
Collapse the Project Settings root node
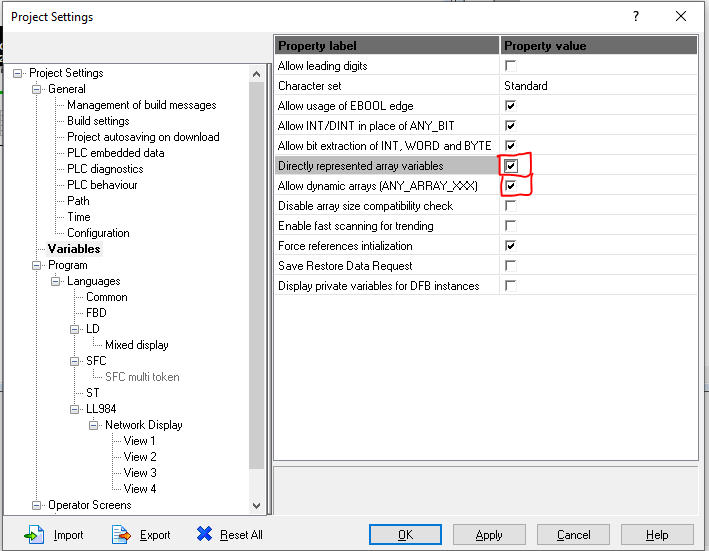pyautogui.click(x=18, y=73)
